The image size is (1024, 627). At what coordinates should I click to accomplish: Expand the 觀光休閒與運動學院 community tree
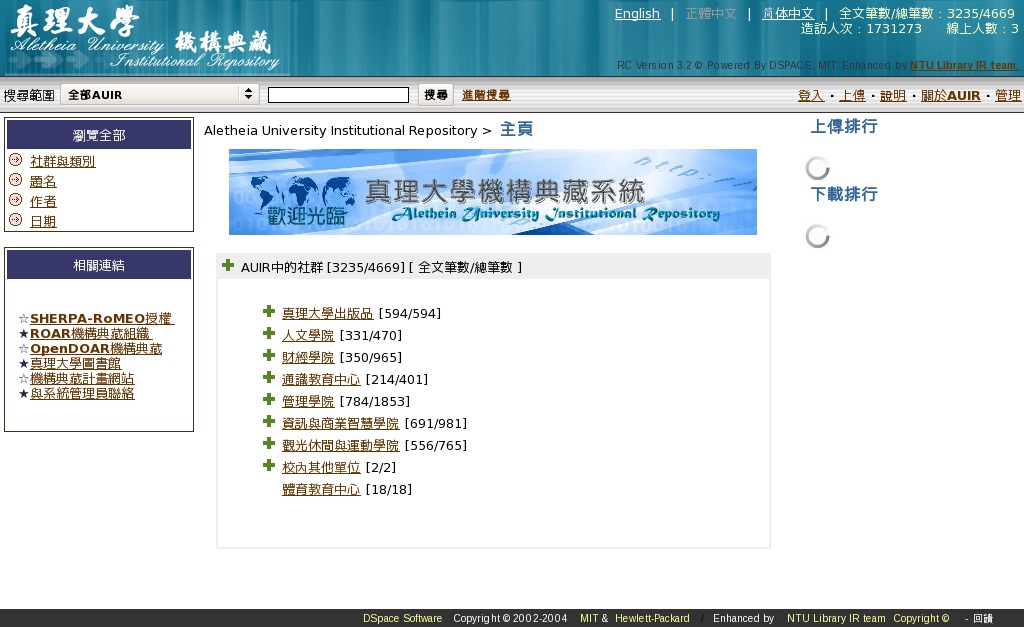pos(268,443)
